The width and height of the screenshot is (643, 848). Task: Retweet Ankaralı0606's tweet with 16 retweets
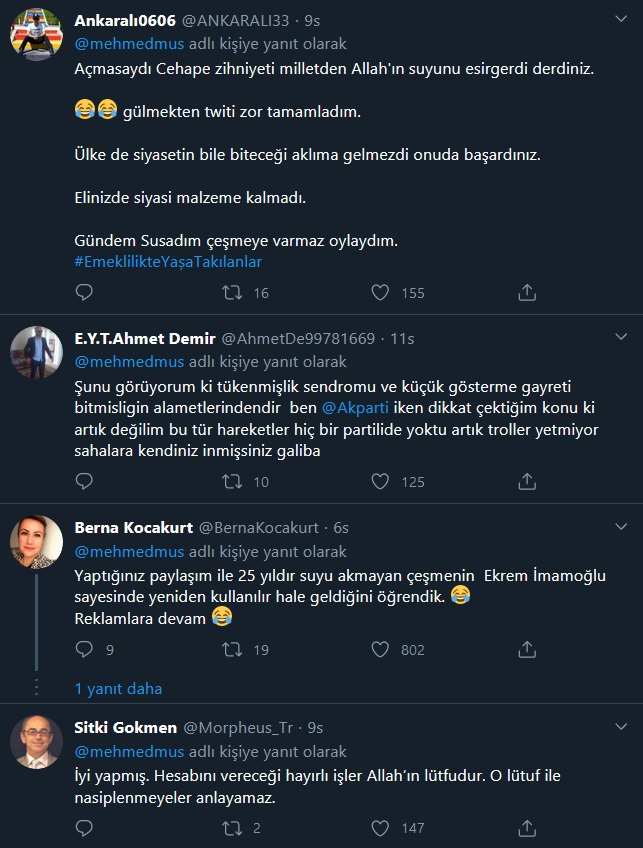click(x=232, y=292)
